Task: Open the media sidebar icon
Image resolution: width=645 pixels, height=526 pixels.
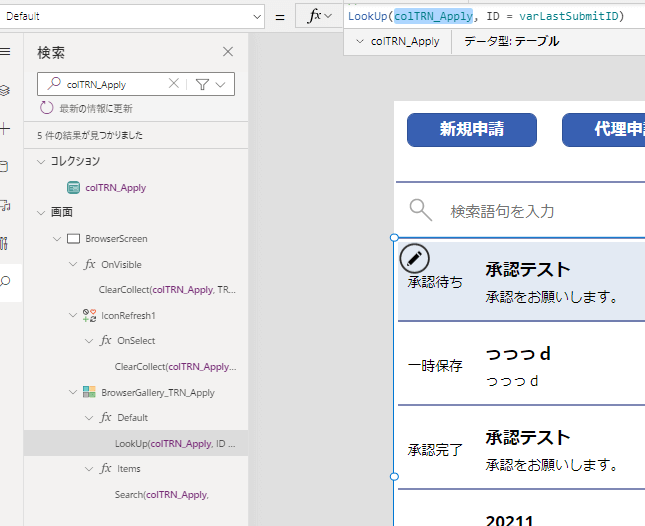Action: point(5,205)
